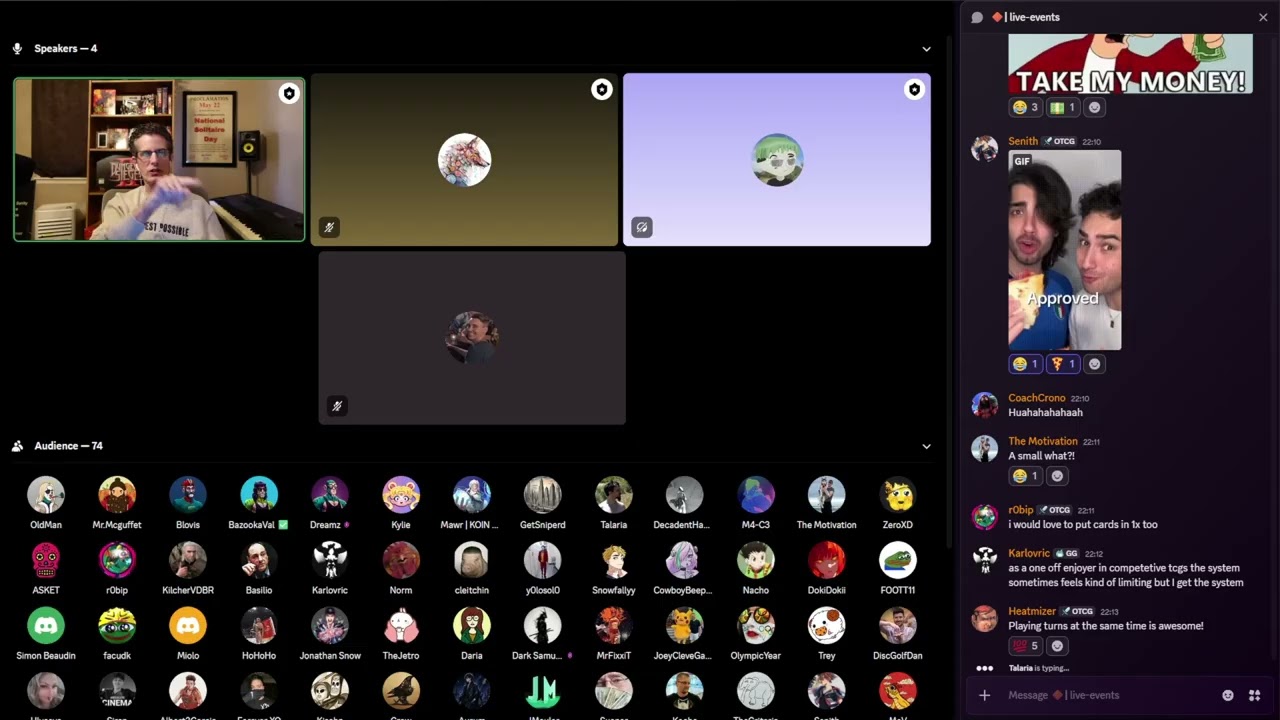Select BazookaVal's avatar in audience
Screen dimensions: 1280x720
(x=259, y=495)
